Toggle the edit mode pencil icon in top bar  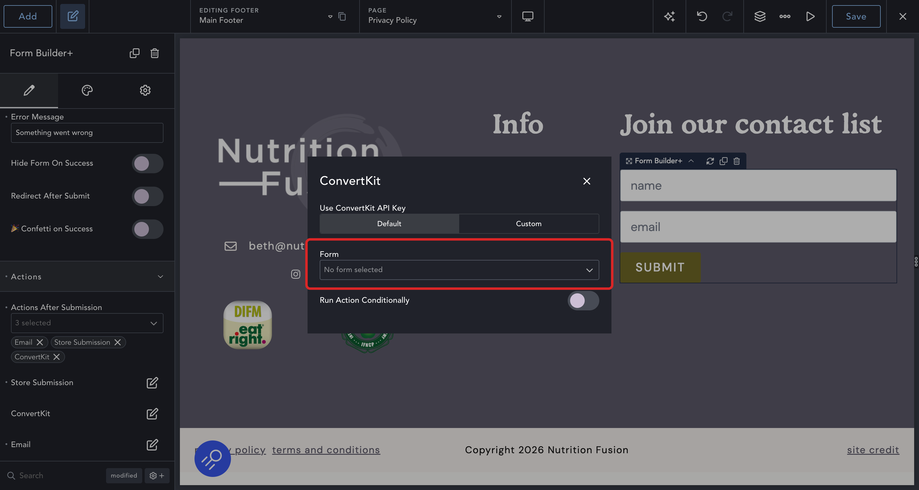[73, 16]
